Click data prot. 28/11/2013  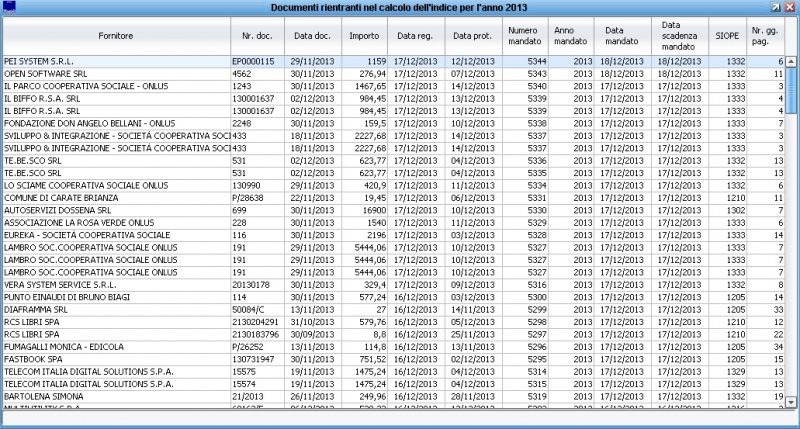(472, 396)
